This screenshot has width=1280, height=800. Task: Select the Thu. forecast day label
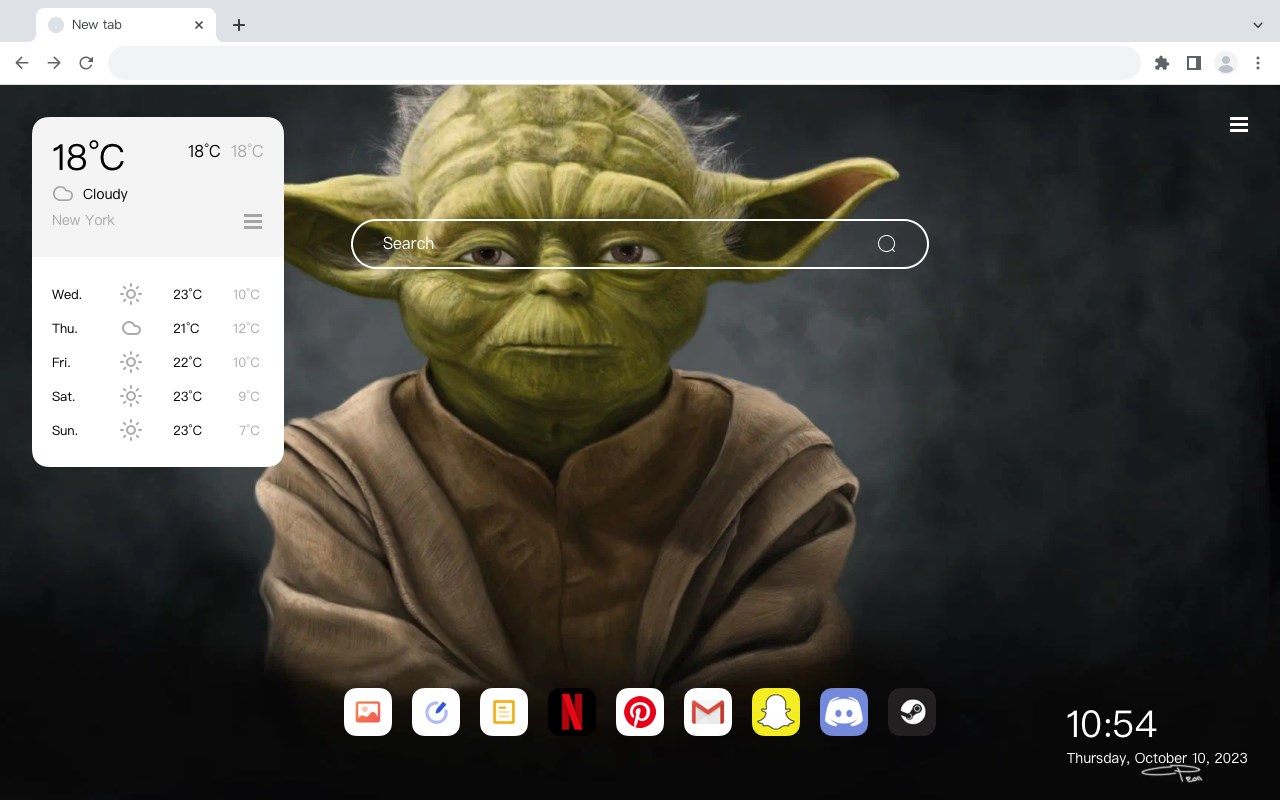pos(65,328)
